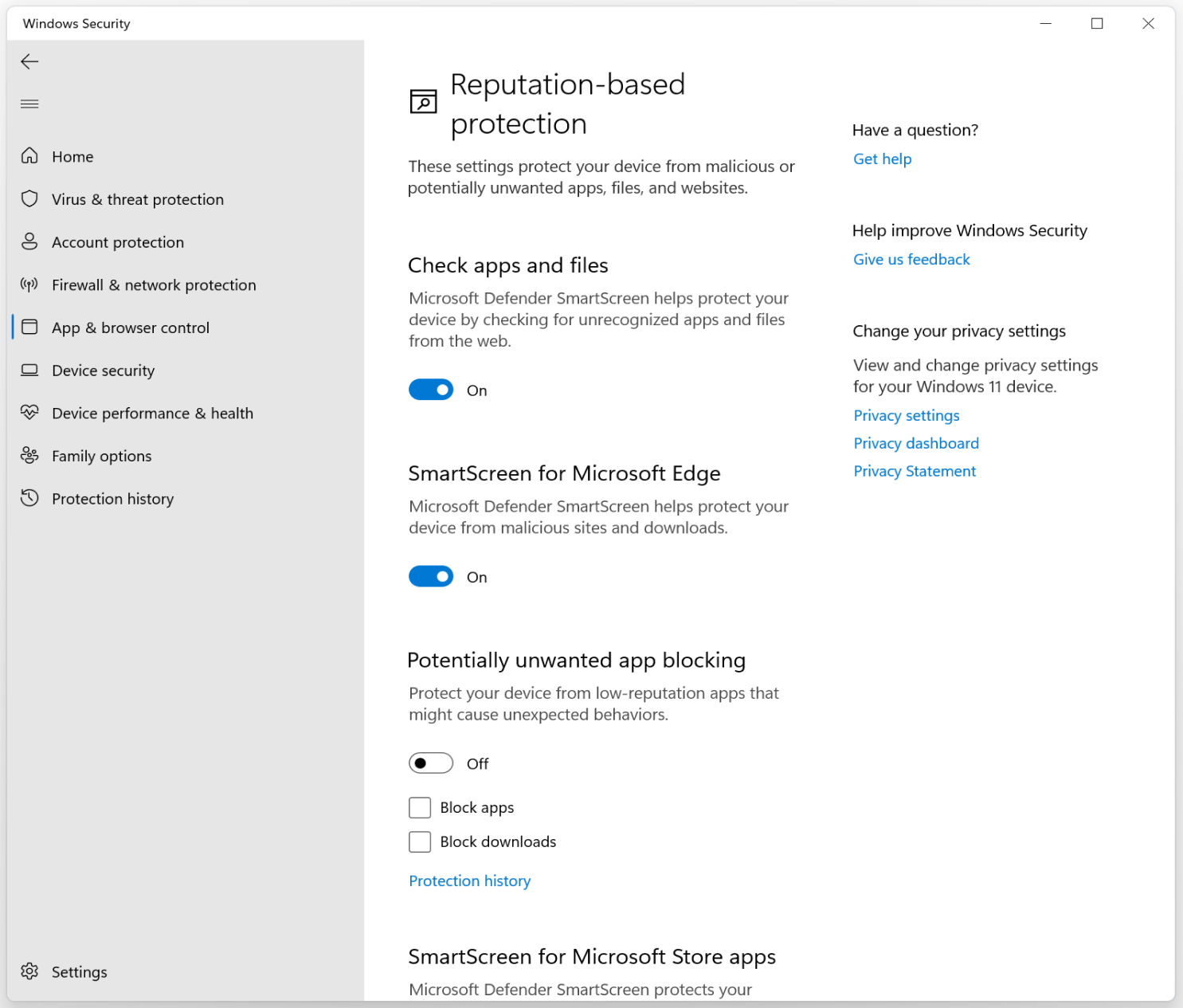Click the Family options icon
This screenshot has width=1183, height=1008.
(29, 455)
